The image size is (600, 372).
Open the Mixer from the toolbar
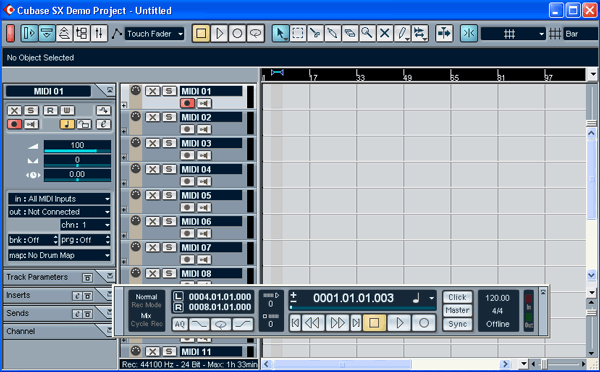[x=99, y=34]
